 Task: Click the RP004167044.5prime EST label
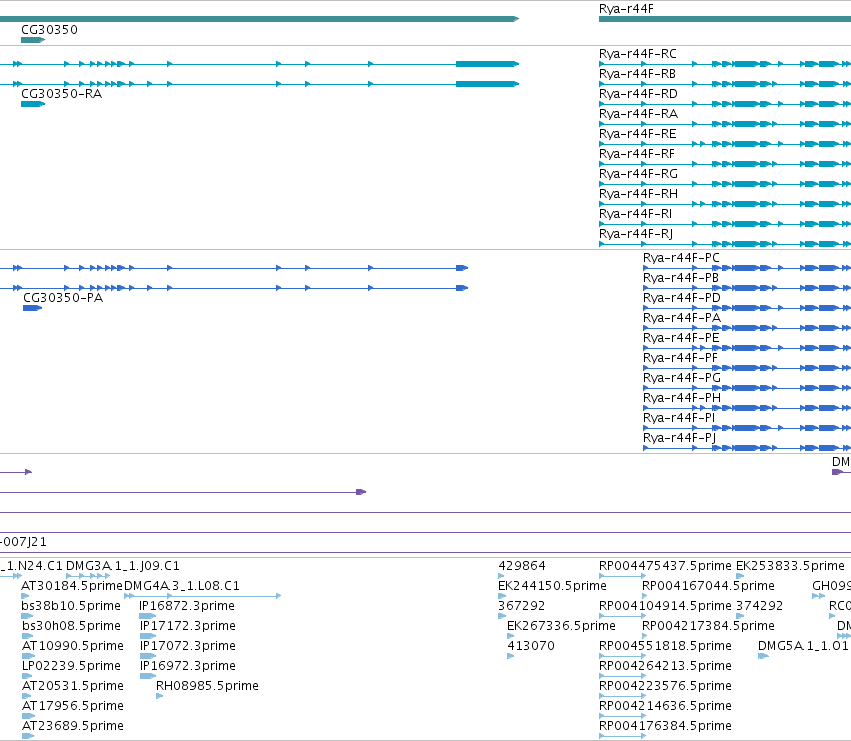(x=708, y=586)
